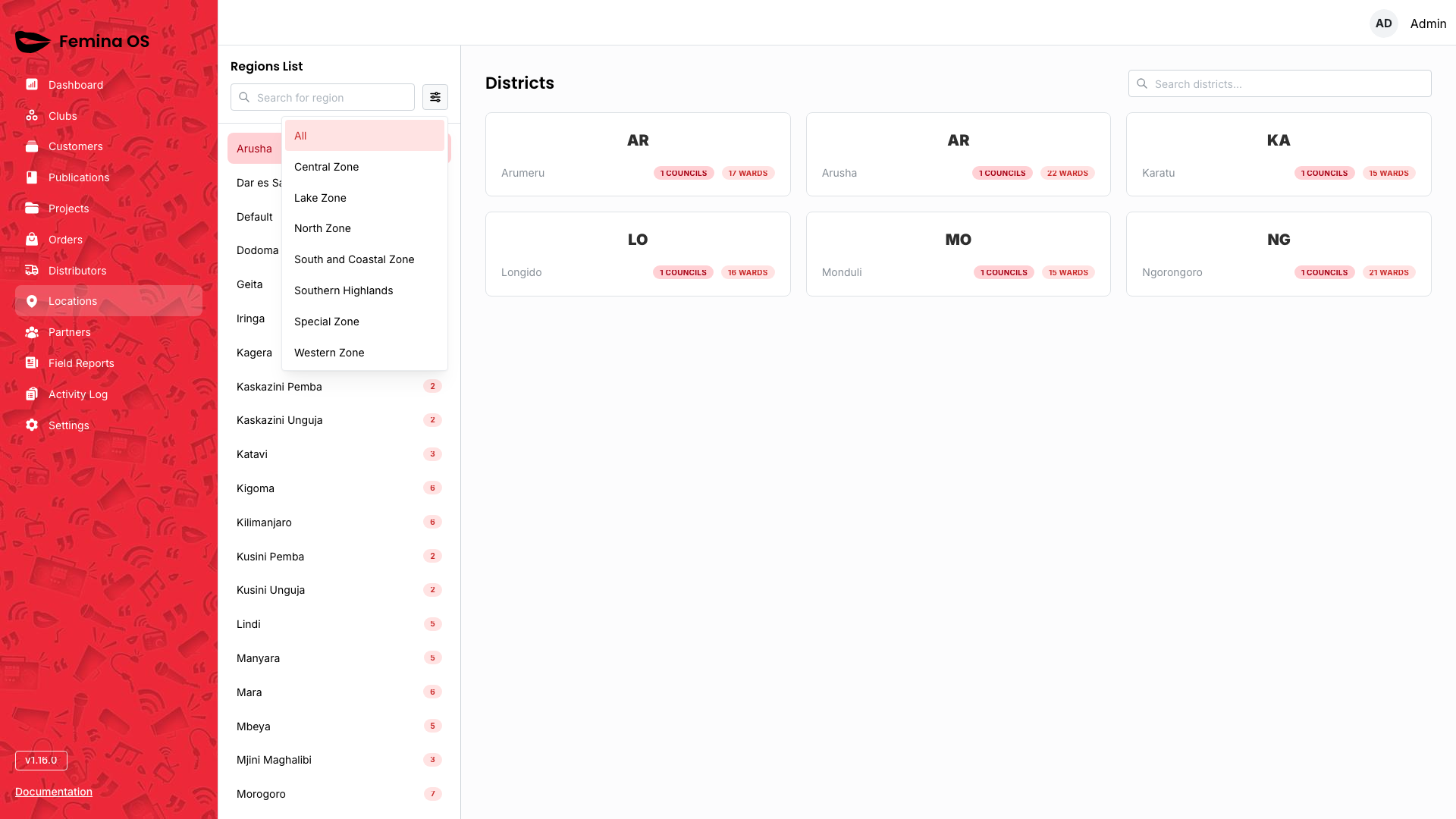Screen dimensions: 1456x819
Task: Select Kusini Pemba region row
Action: pos(339,557)
